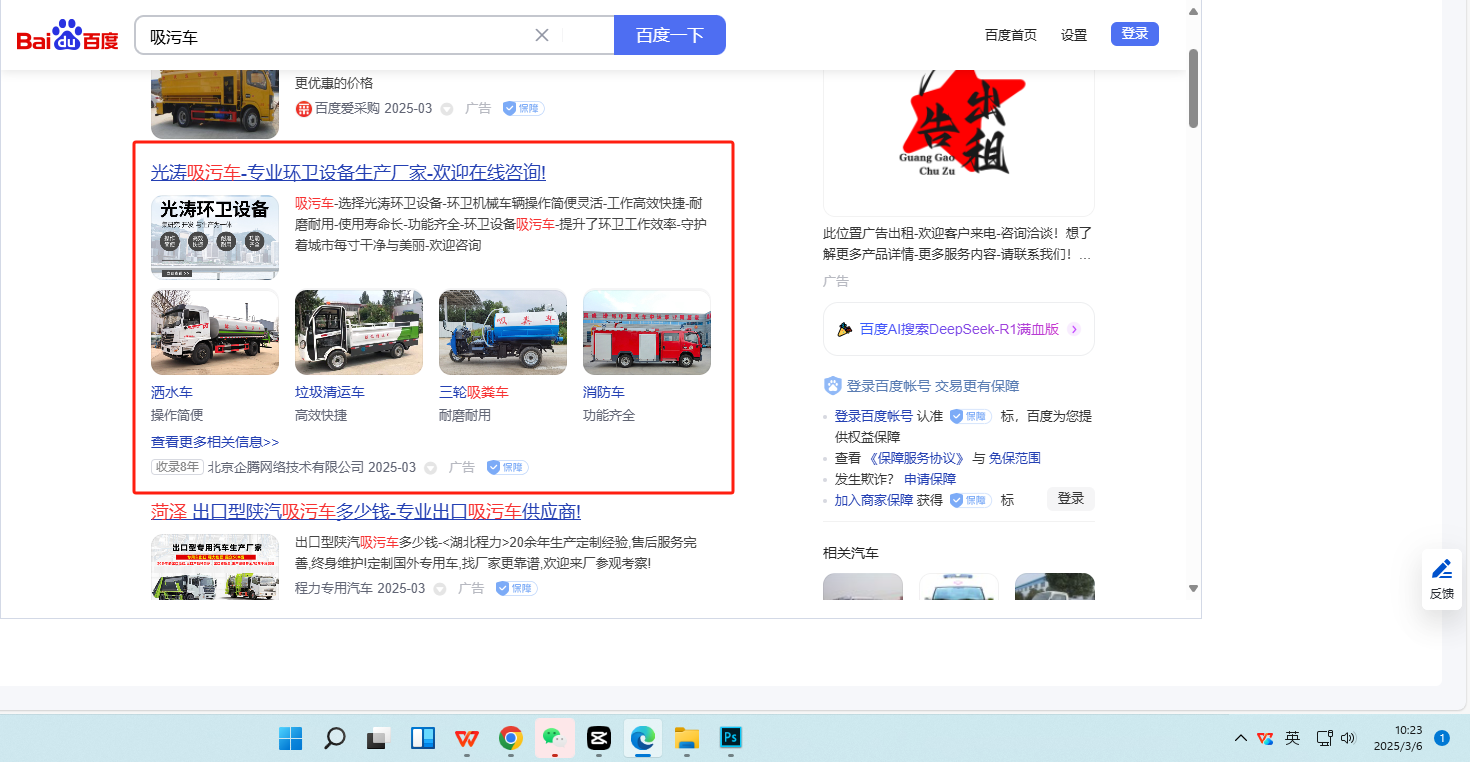
Task: Toggle the 英 input method indicator
Action: (x=1293, y=739)
